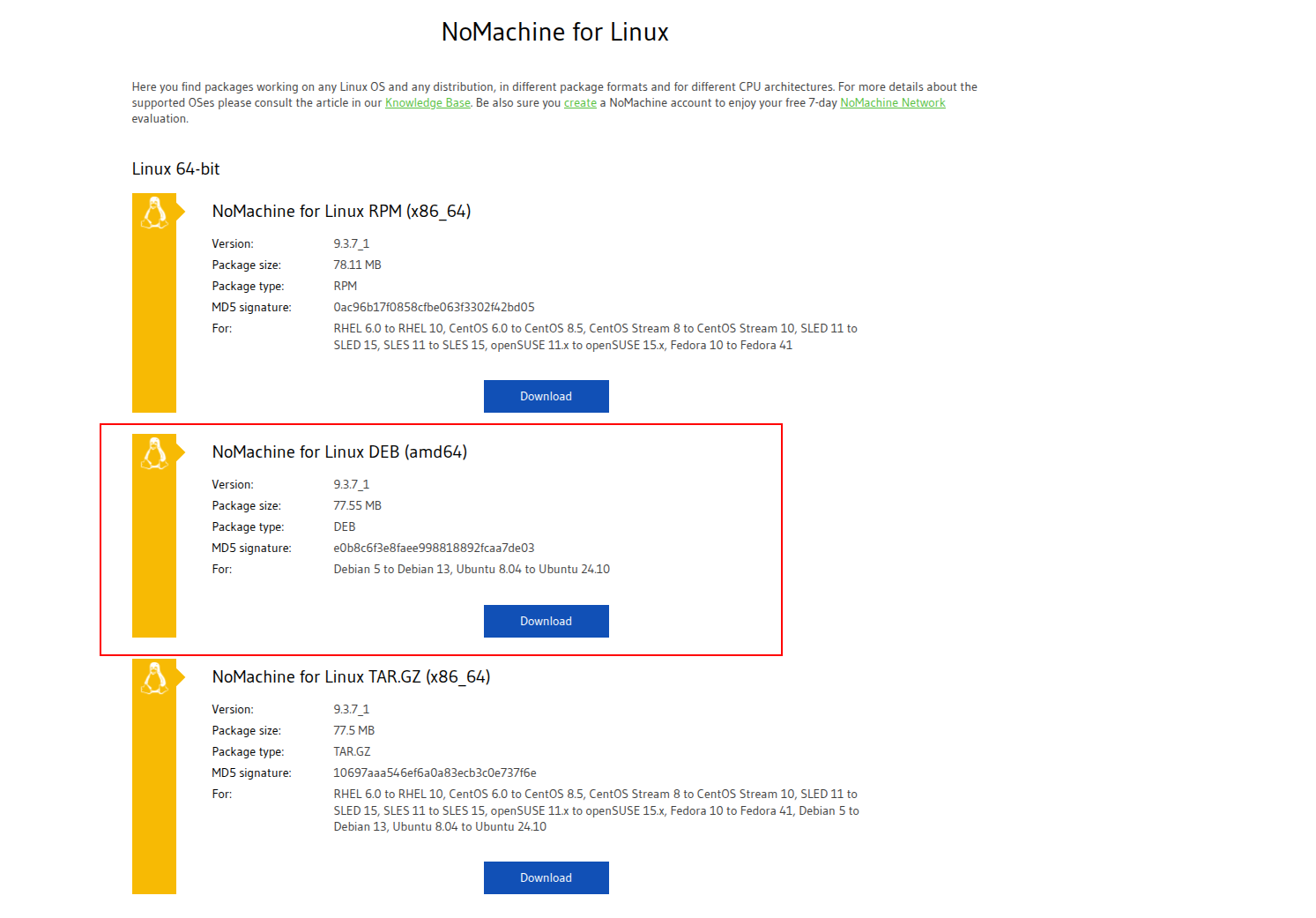Click the heading NoMachine for Linux DEB (amd64)
This screenshot has width=1316, height=918.
340,452
